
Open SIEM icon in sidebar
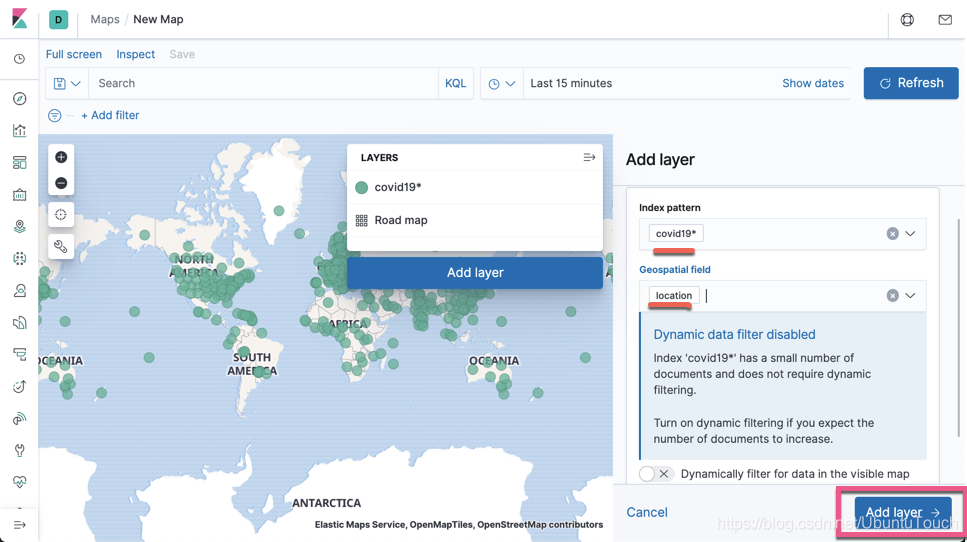pyautogui.click(x=20, y=419)
